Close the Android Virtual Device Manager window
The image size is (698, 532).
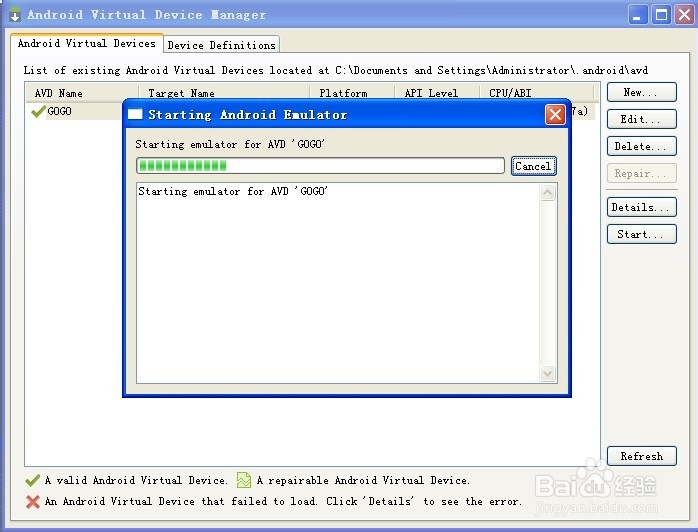685,15
